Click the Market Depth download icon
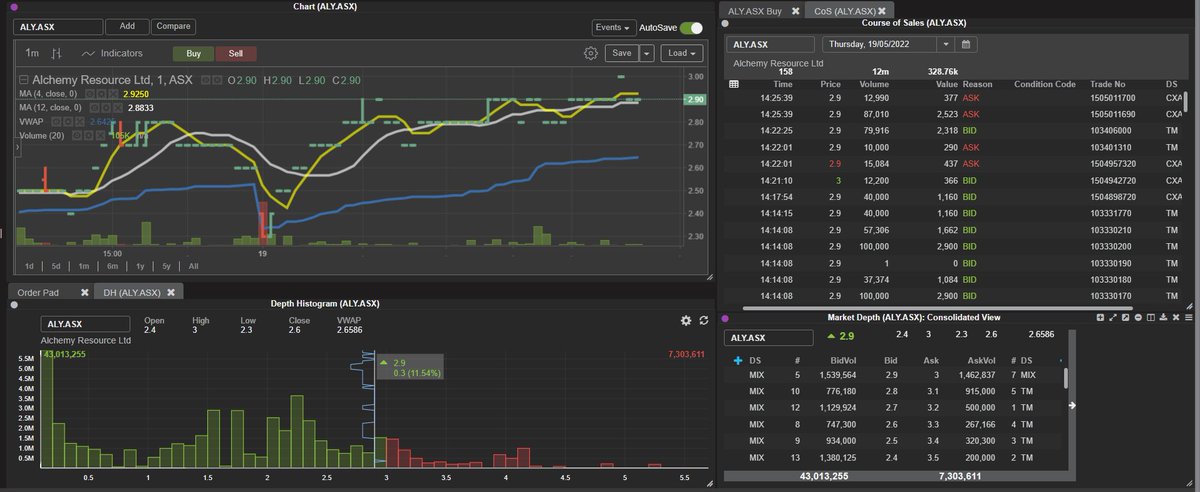 1163,317
